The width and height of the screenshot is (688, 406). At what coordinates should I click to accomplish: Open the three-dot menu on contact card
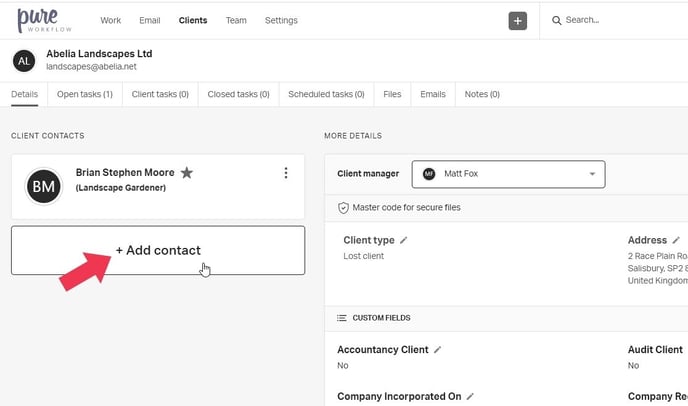pyautogui.click(x=286, y=173)
